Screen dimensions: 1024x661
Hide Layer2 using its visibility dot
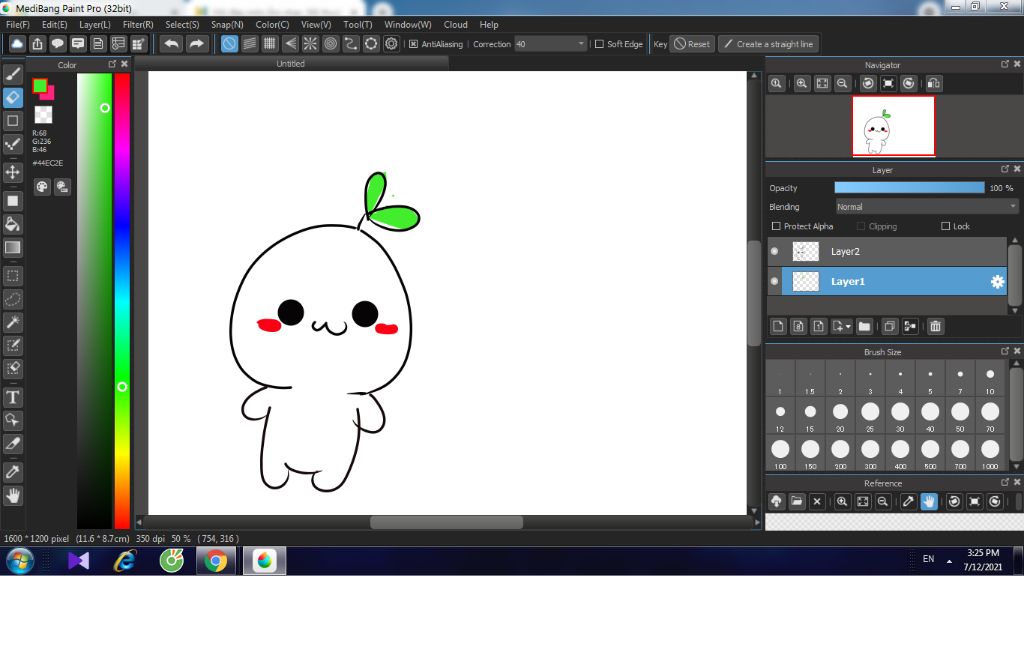[x=775, y=252]
